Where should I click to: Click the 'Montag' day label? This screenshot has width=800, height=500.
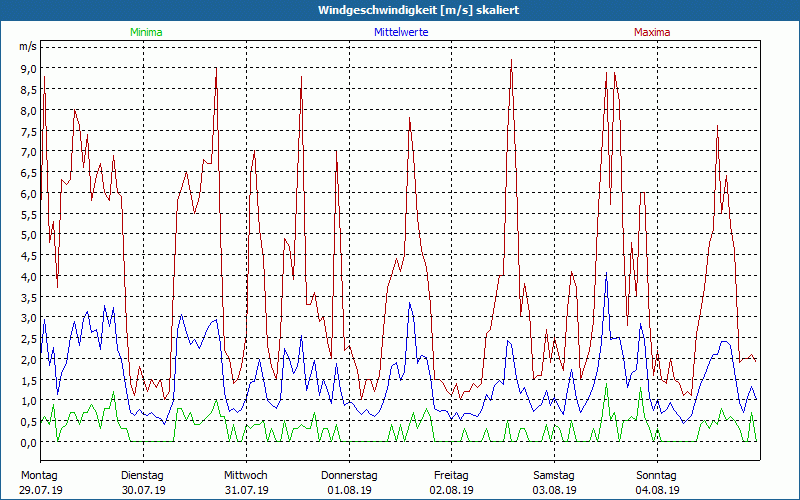(39, 476)
